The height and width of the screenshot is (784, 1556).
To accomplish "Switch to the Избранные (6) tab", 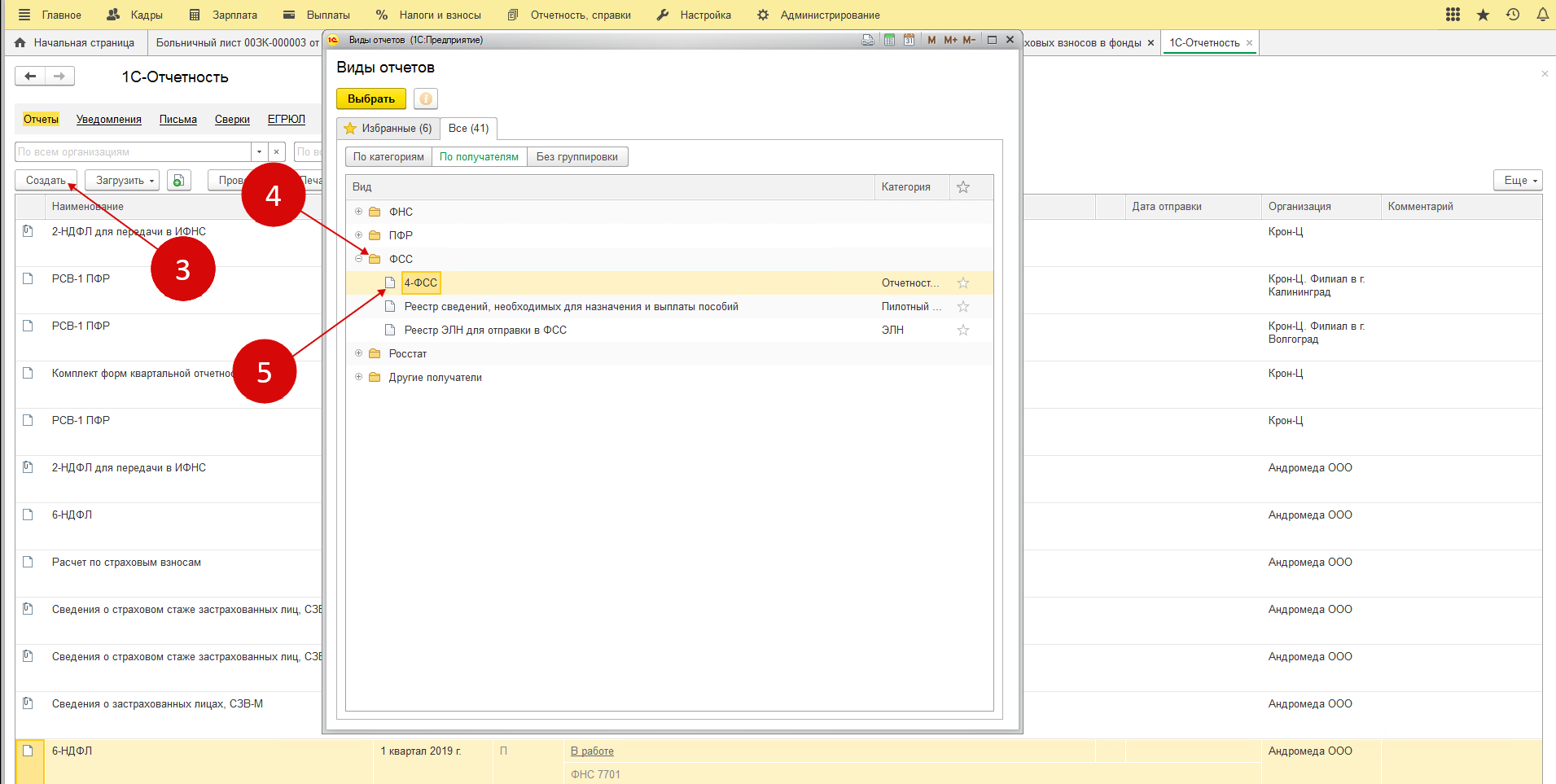I will click(388, 129).
